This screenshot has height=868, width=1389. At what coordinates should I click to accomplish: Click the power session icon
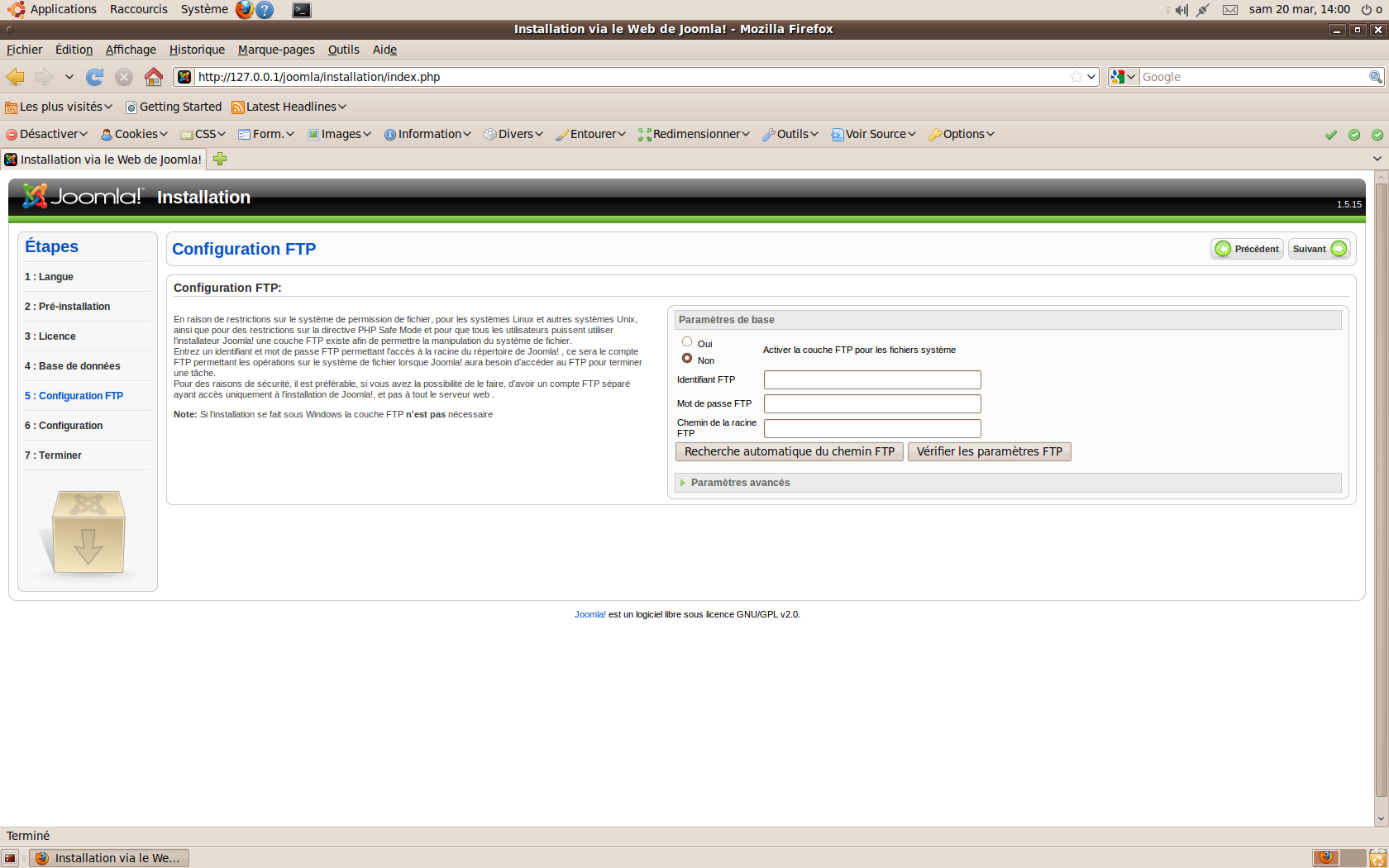(x=1367, y=10)
